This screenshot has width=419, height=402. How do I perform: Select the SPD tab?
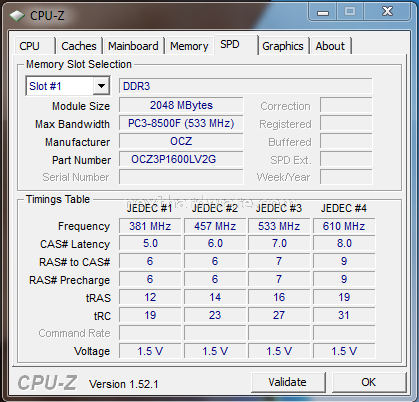[235, 44]
